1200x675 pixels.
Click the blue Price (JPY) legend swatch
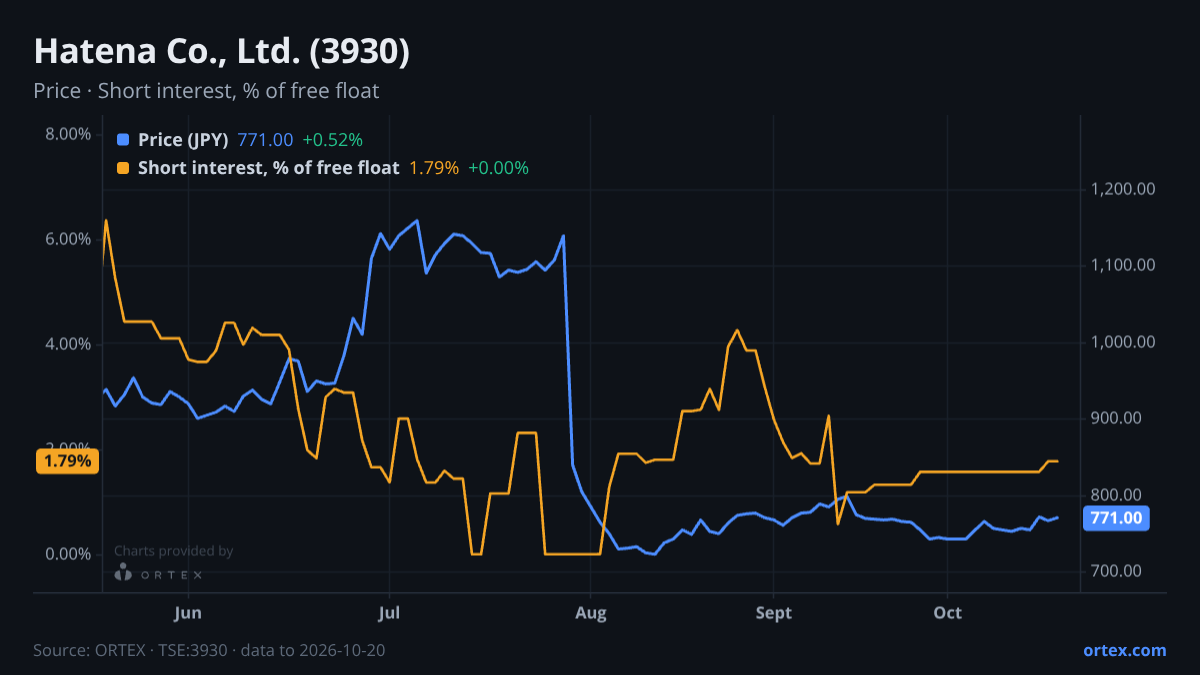click(x=123, y=140)
